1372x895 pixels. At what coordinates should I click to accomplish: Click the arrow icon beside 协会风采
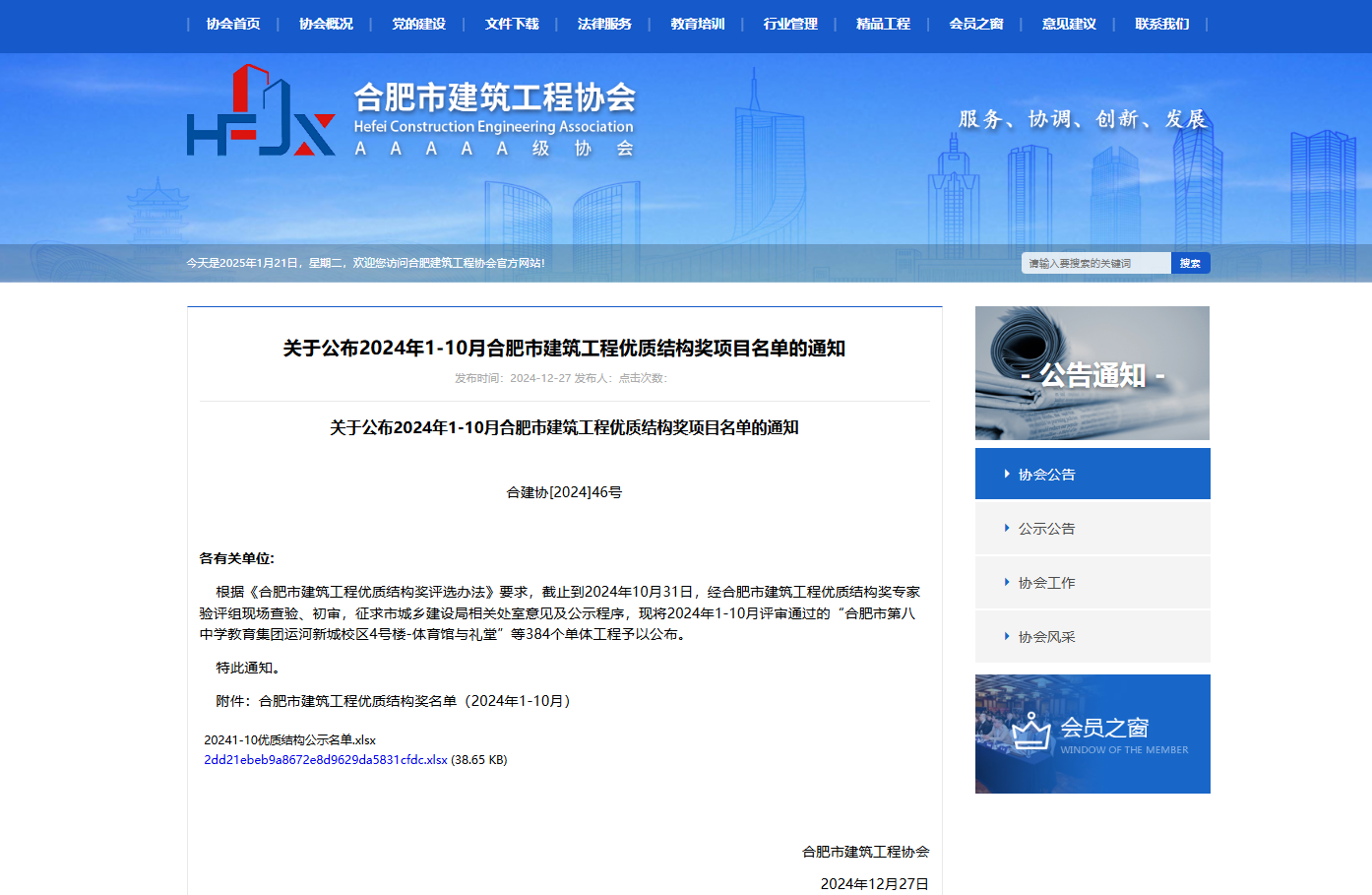click(1006, 636)
